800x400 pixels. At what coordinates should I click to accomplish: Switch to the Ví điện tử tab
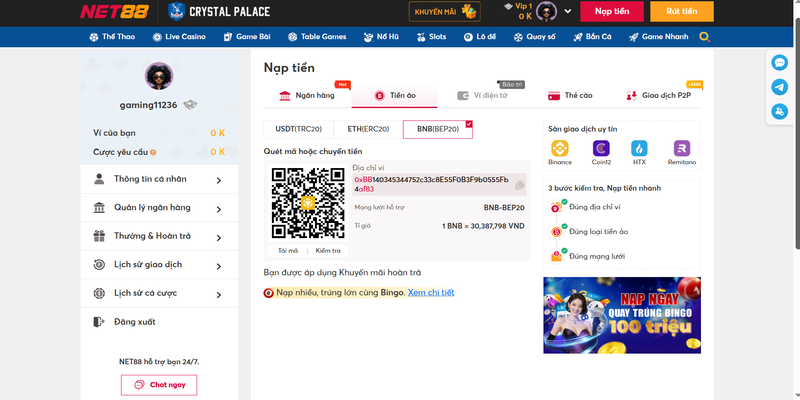tap(482, 95)
